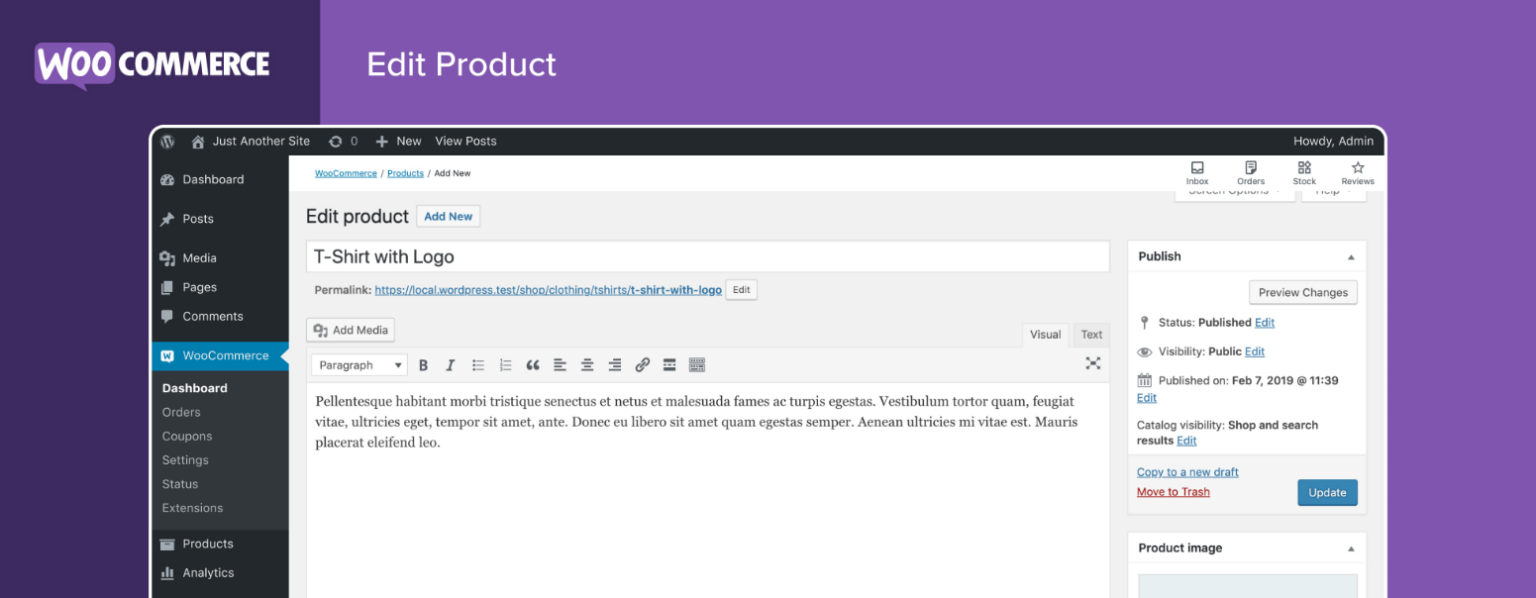Open the WooCommerce Inbox icon
Viewport: 1536px width, 598px height.
coord(1197,172)
